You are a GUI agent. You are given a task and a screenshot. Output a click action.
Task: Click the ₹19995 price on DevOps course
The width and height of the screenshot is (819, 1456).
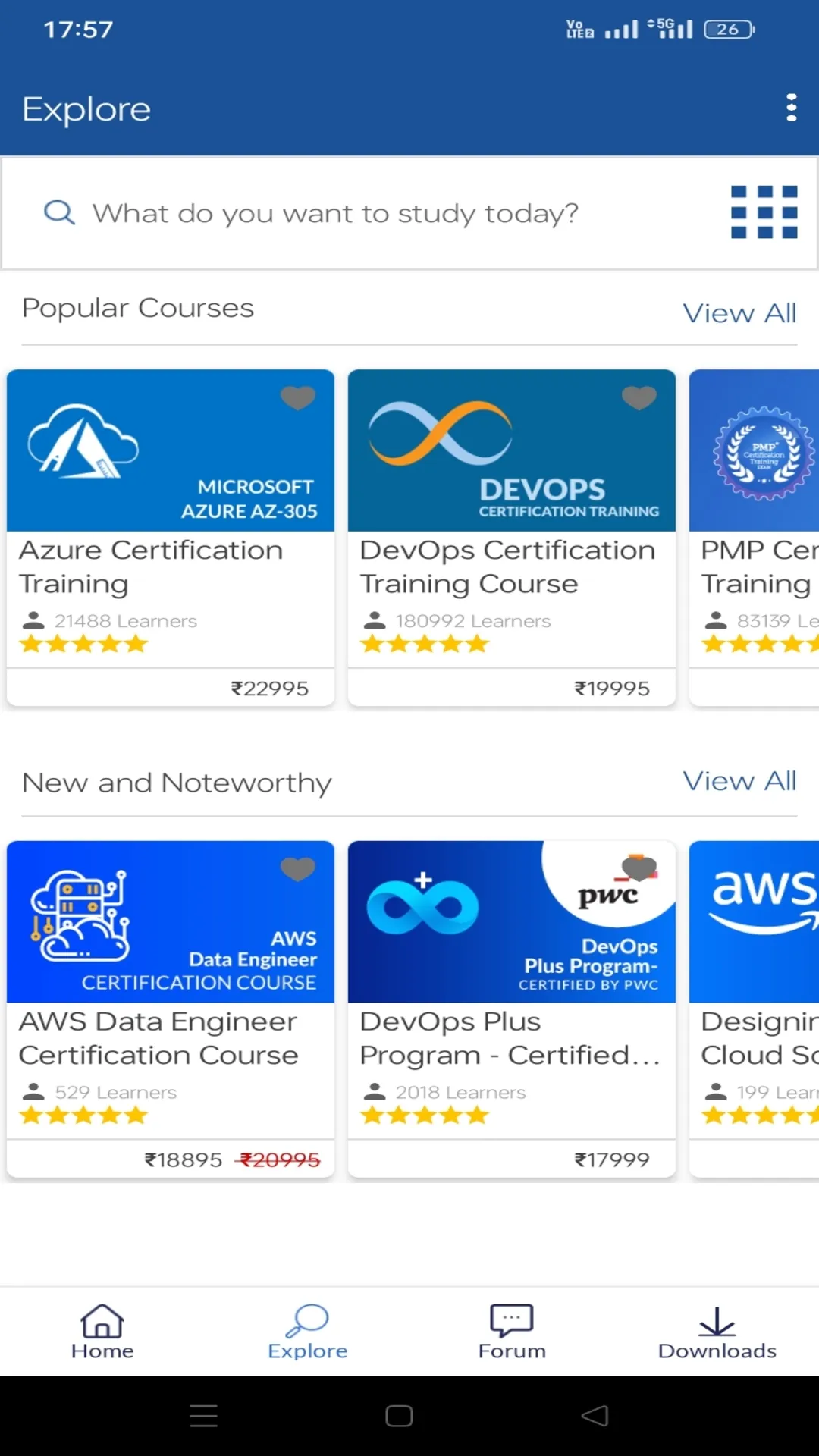point(612,689)
